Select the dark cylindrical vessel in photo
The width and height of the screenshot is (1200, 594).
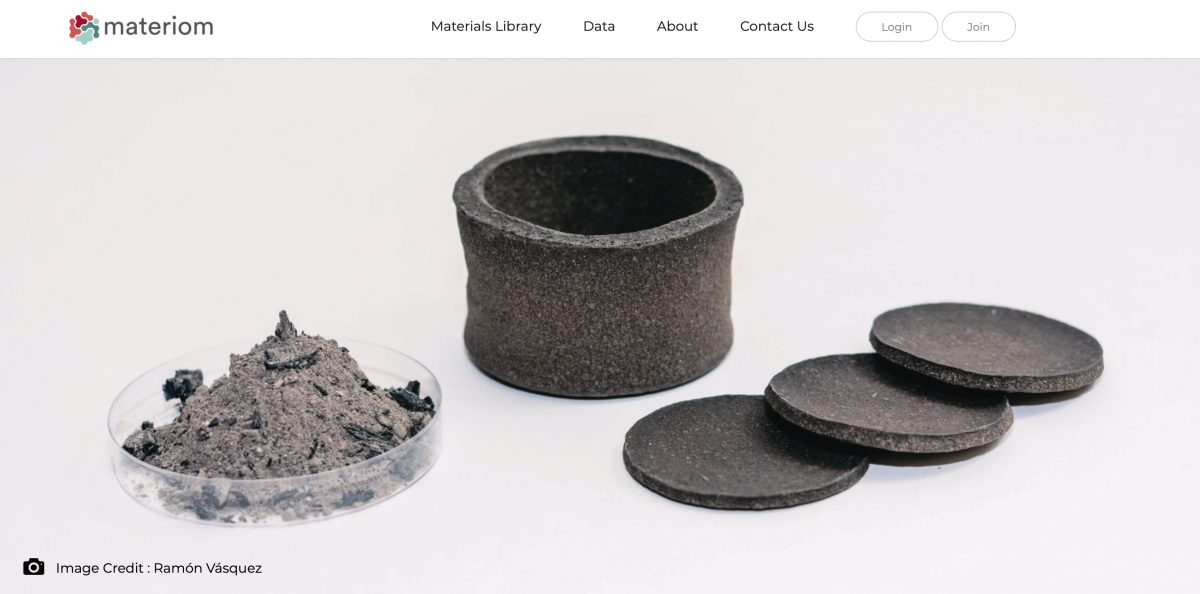tap(598, 300)
